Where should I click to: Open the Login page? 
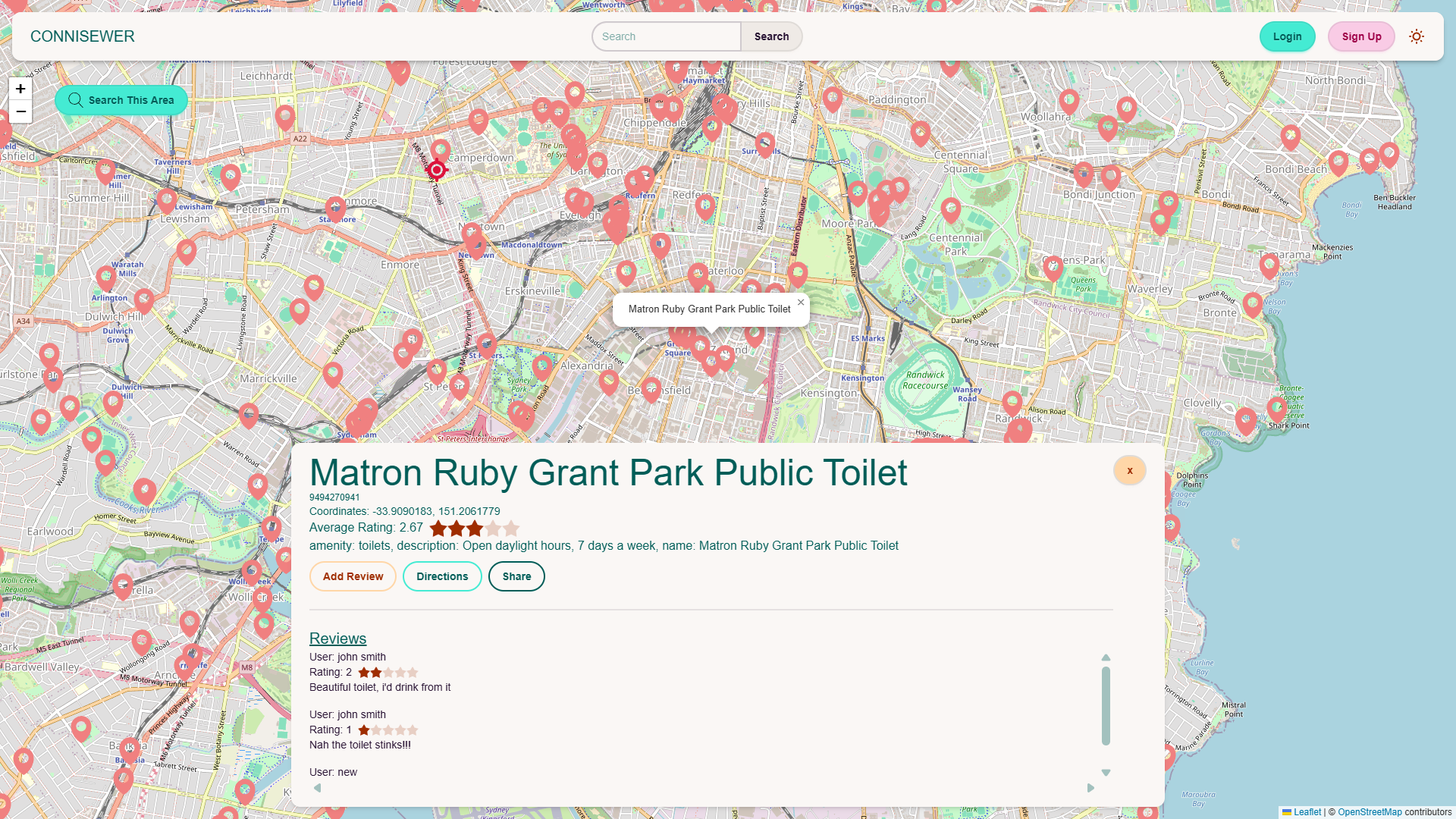tap(1287, 36)
